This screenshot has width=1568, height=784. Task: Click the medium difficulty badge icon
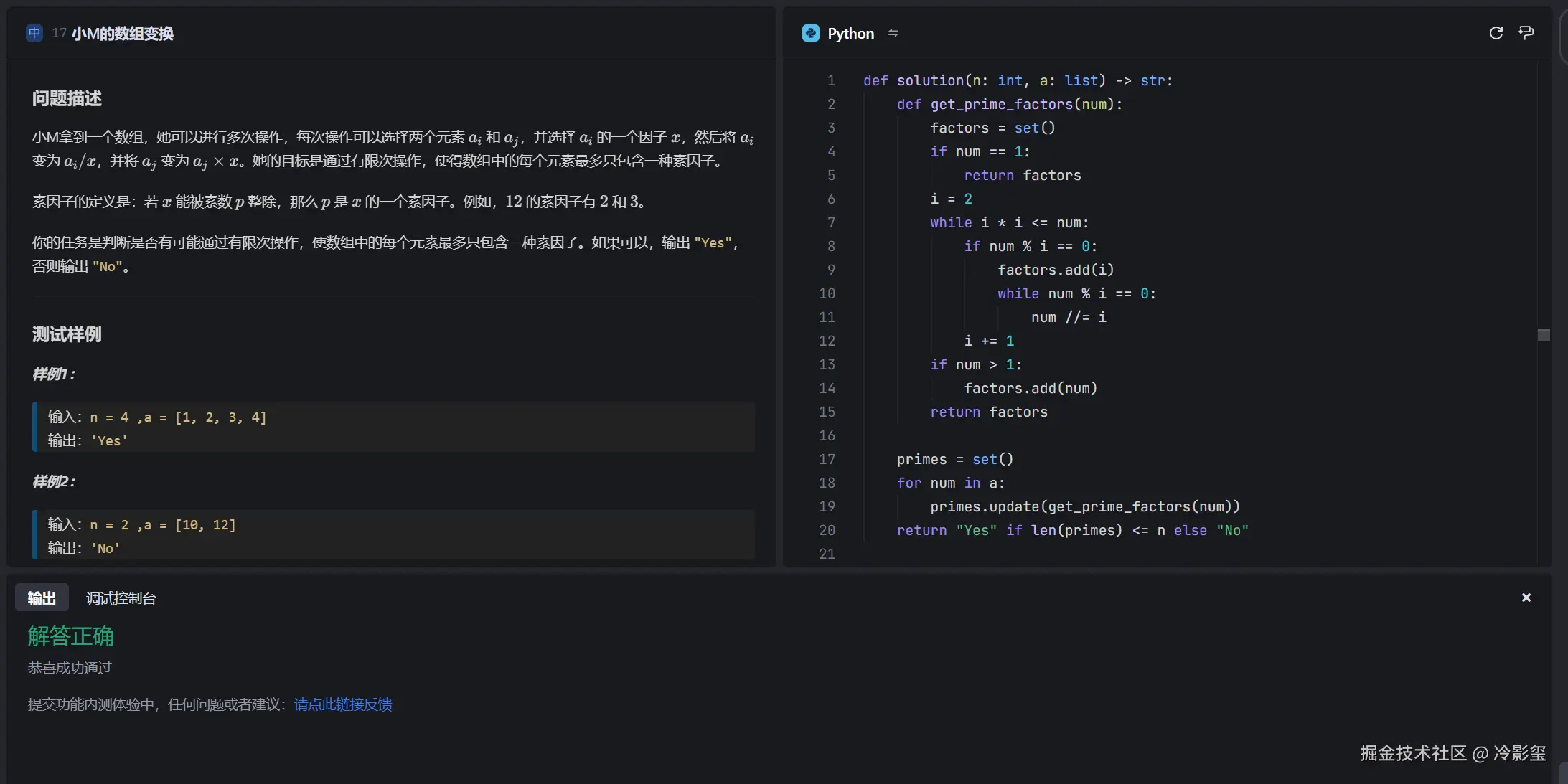click(34, 34)
